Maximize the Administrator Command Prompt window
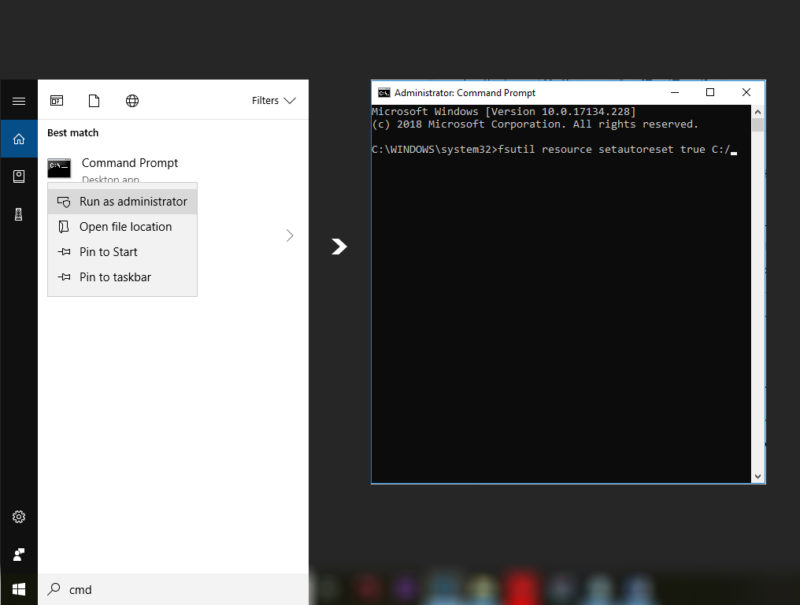The image size is (800, 605). pyautogui.click(x=710, y=93)
